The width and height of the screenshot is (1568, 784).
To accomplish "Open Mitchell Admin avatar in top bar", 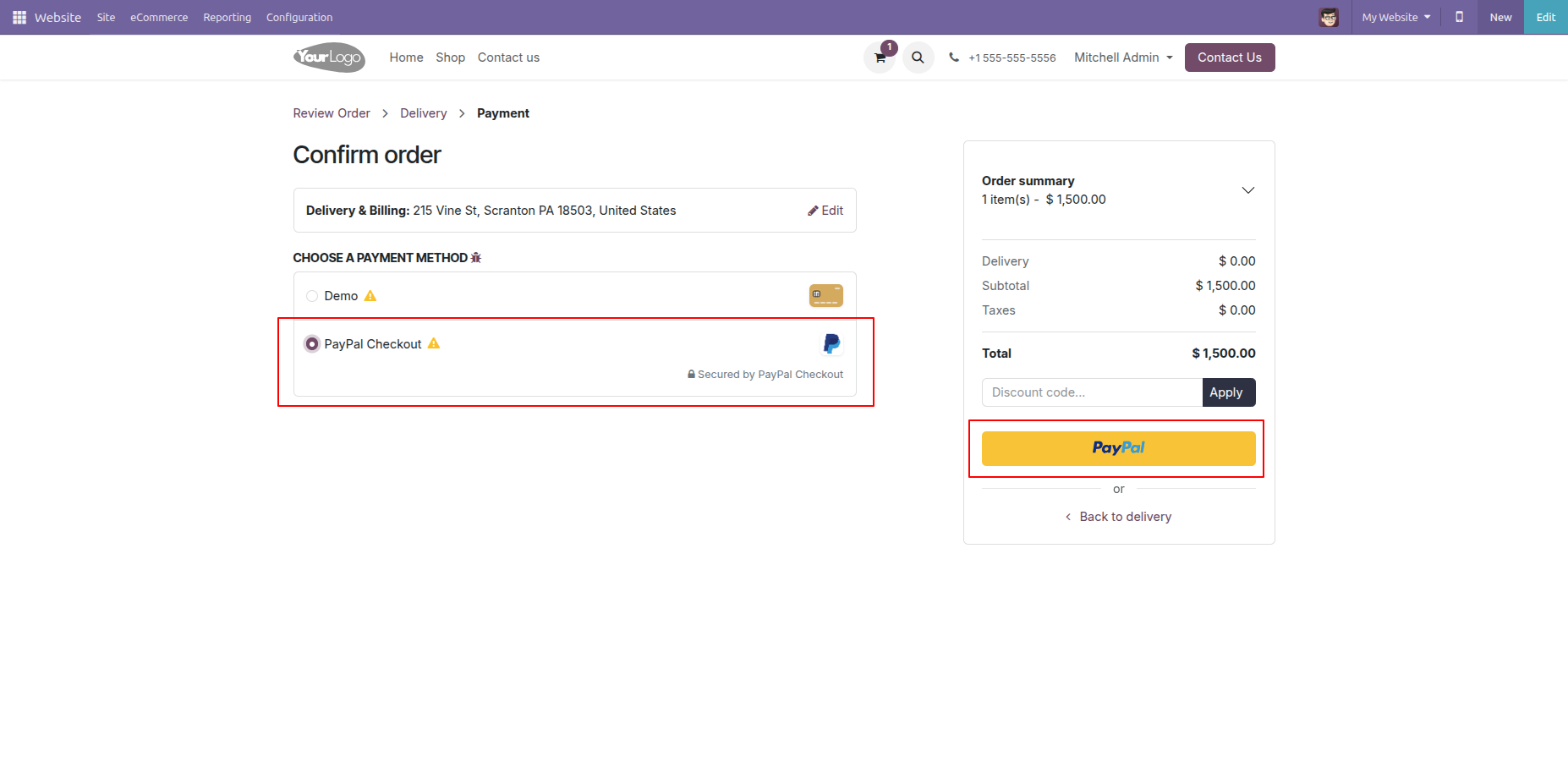I will click(1329, 17).
